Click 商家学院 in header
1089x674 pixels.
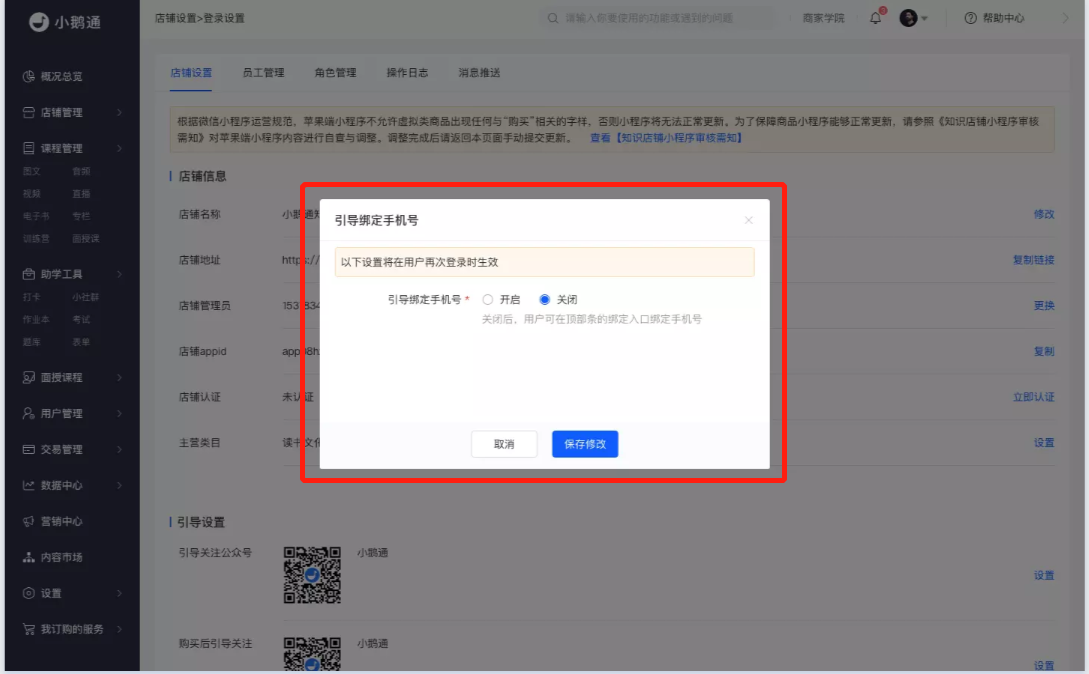[x=824, y=18]
